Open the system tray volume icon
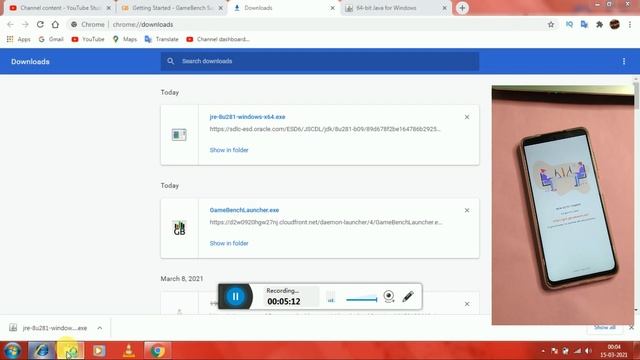 (588, 351)
